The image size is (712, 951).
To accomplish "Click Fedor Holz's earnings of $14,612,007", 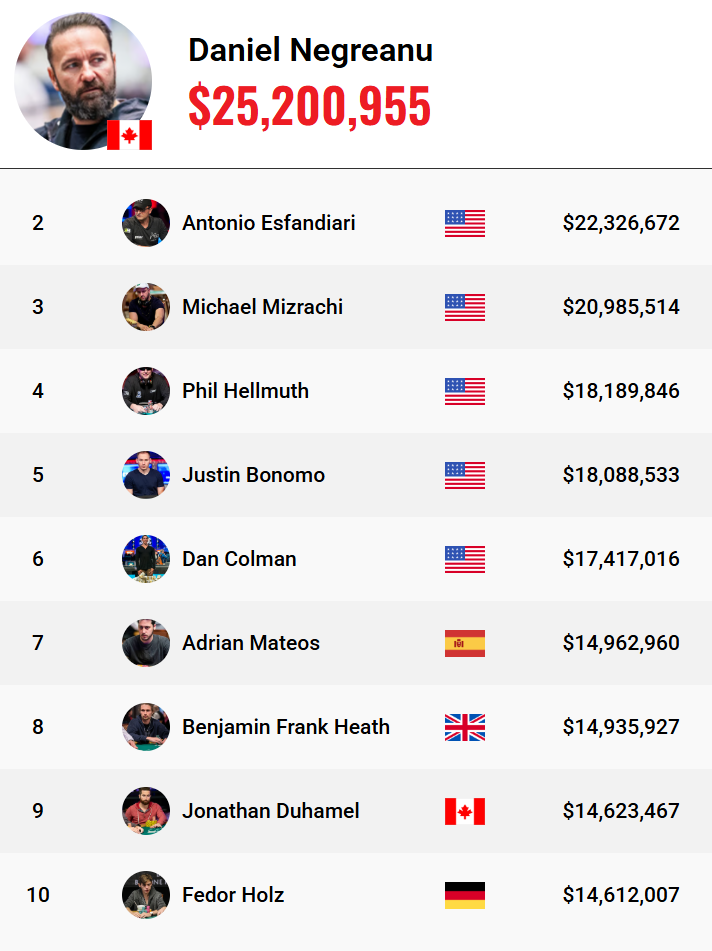I will click(x=621, y=895).
